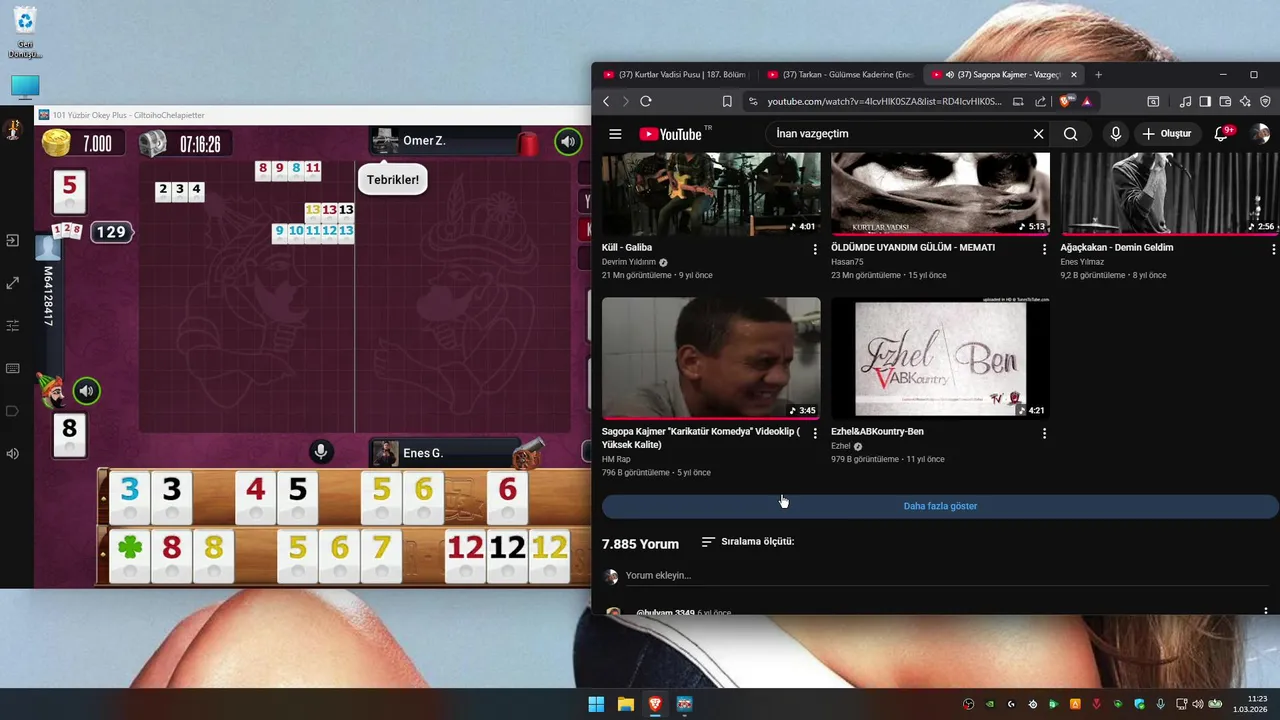Toggle emulator sidebar volume speaker
The image size is (1280, 720).
13,454
